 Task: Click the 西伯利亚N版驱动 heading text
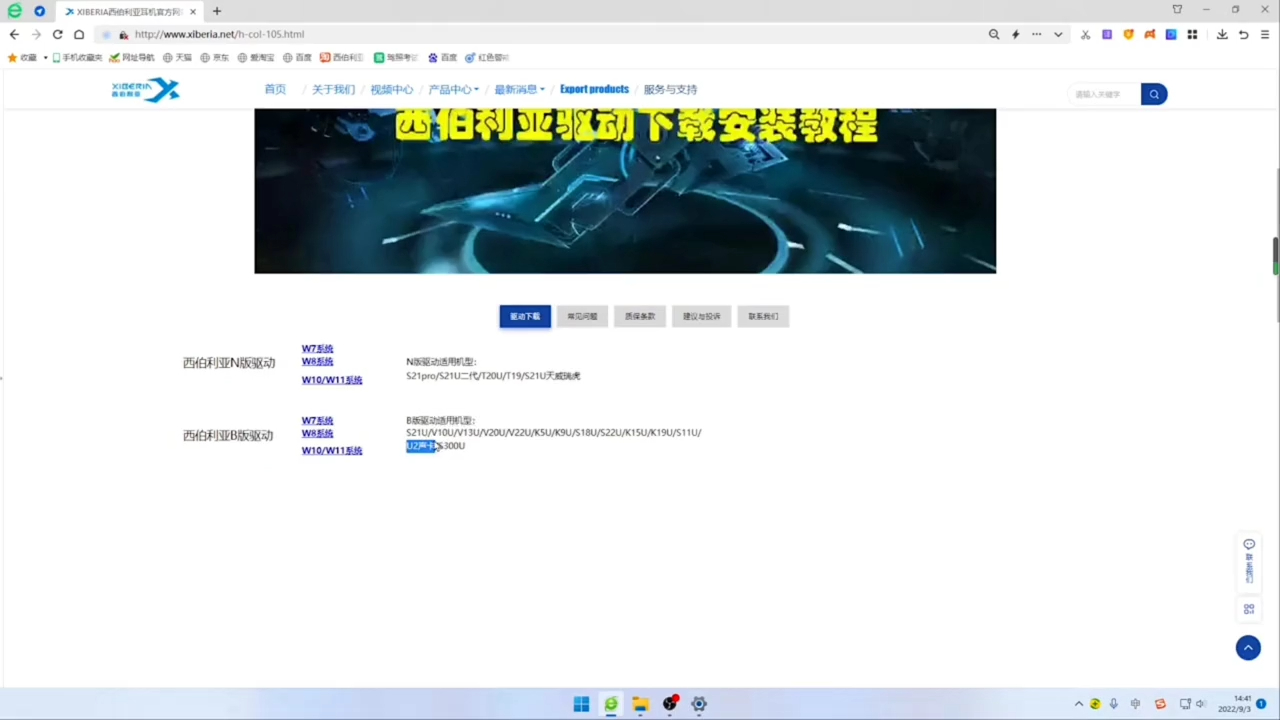[x=229, y=363]
